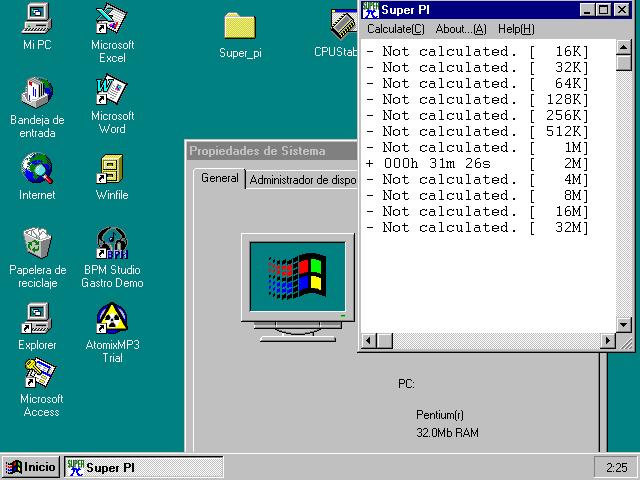Click the 32K Not calculated row

click(x=477, y=67)
